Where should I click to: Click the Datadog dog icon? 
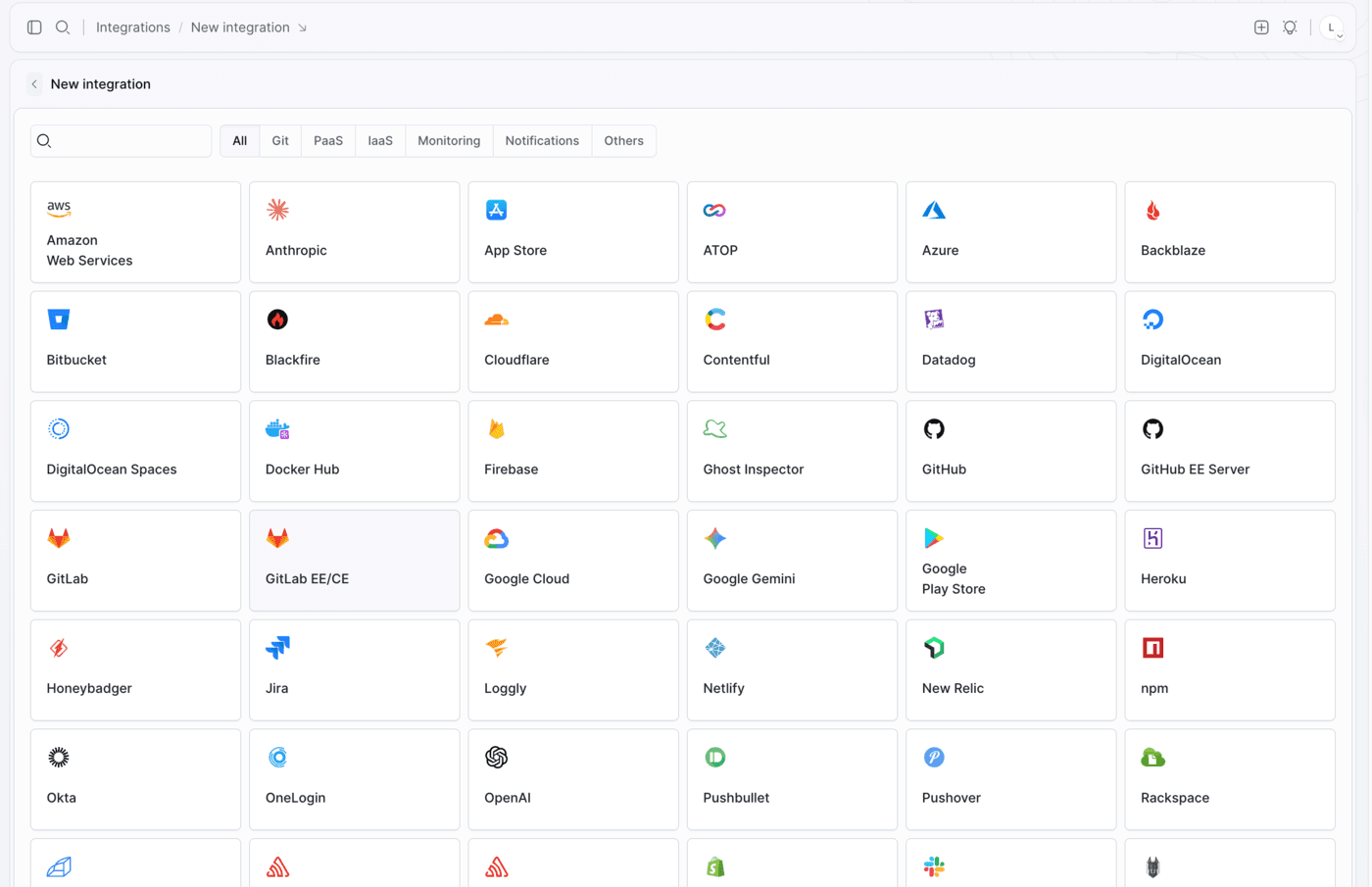[x=934, y=320]
